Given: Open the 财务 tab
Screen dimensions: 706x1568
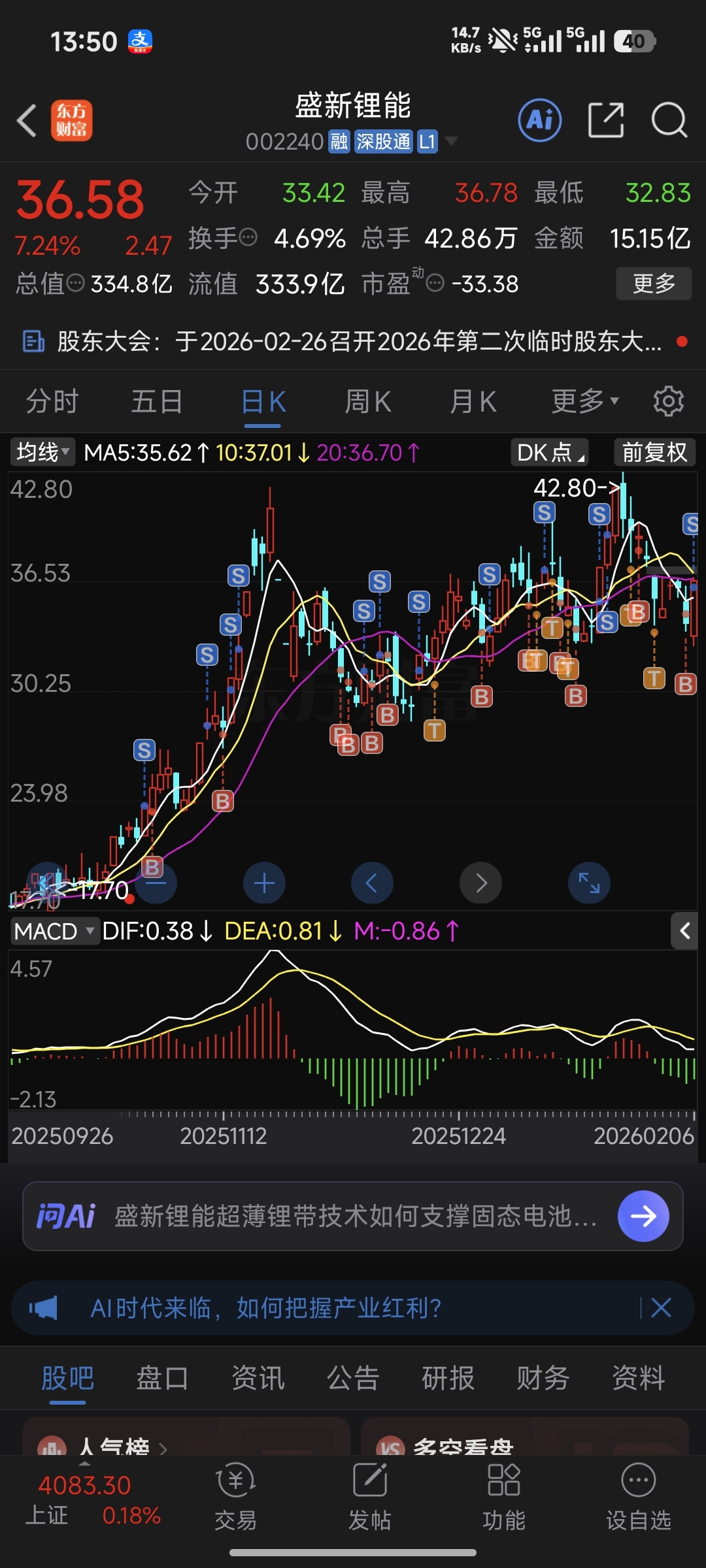Looking at the screenshot, I should coord(543,1379).
